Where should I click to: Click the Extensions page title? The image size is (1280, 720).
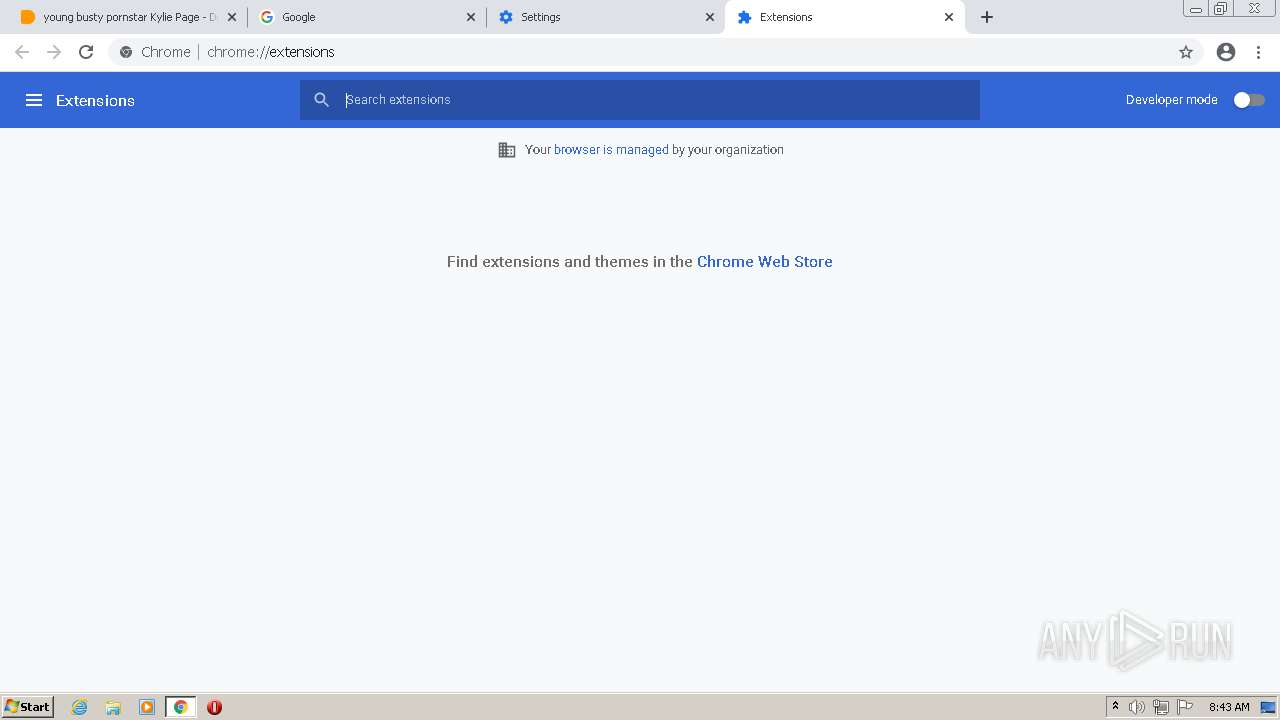click(x=95, y=100)
